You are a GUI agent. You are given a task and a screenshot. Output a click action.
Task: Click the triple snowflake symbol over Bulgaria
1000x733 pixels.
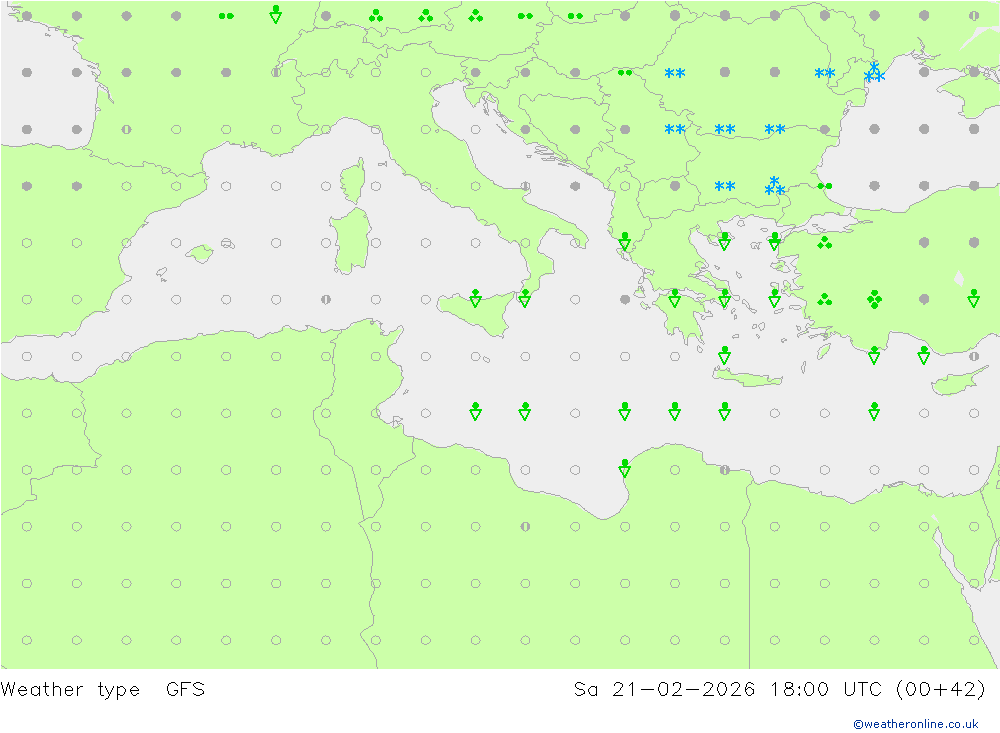coord(774,186)
